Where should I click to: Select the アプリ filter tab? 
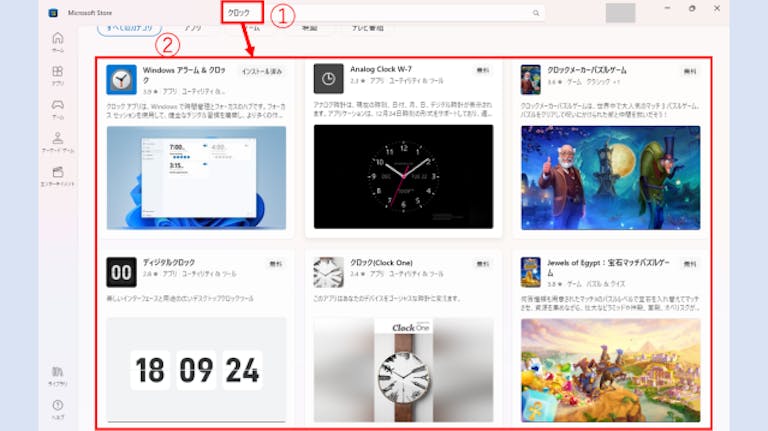[x=193, y=28]
